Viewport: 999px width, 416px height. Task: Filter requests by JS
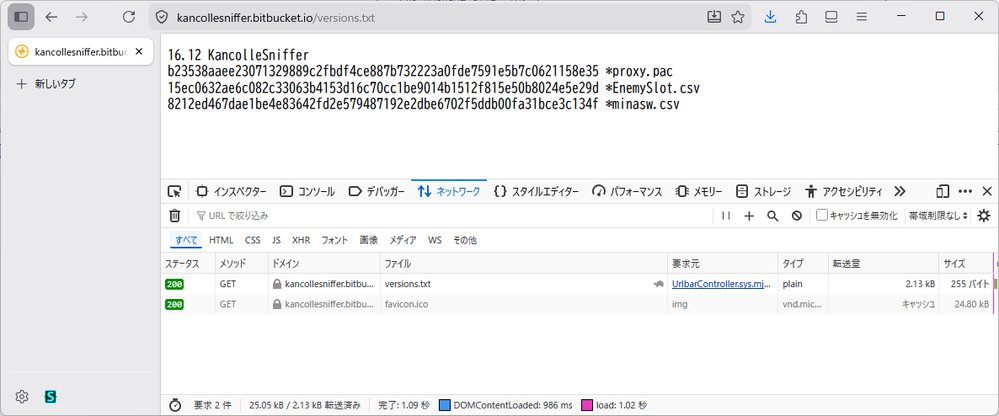pyautogui.click(x=277, y=240)
